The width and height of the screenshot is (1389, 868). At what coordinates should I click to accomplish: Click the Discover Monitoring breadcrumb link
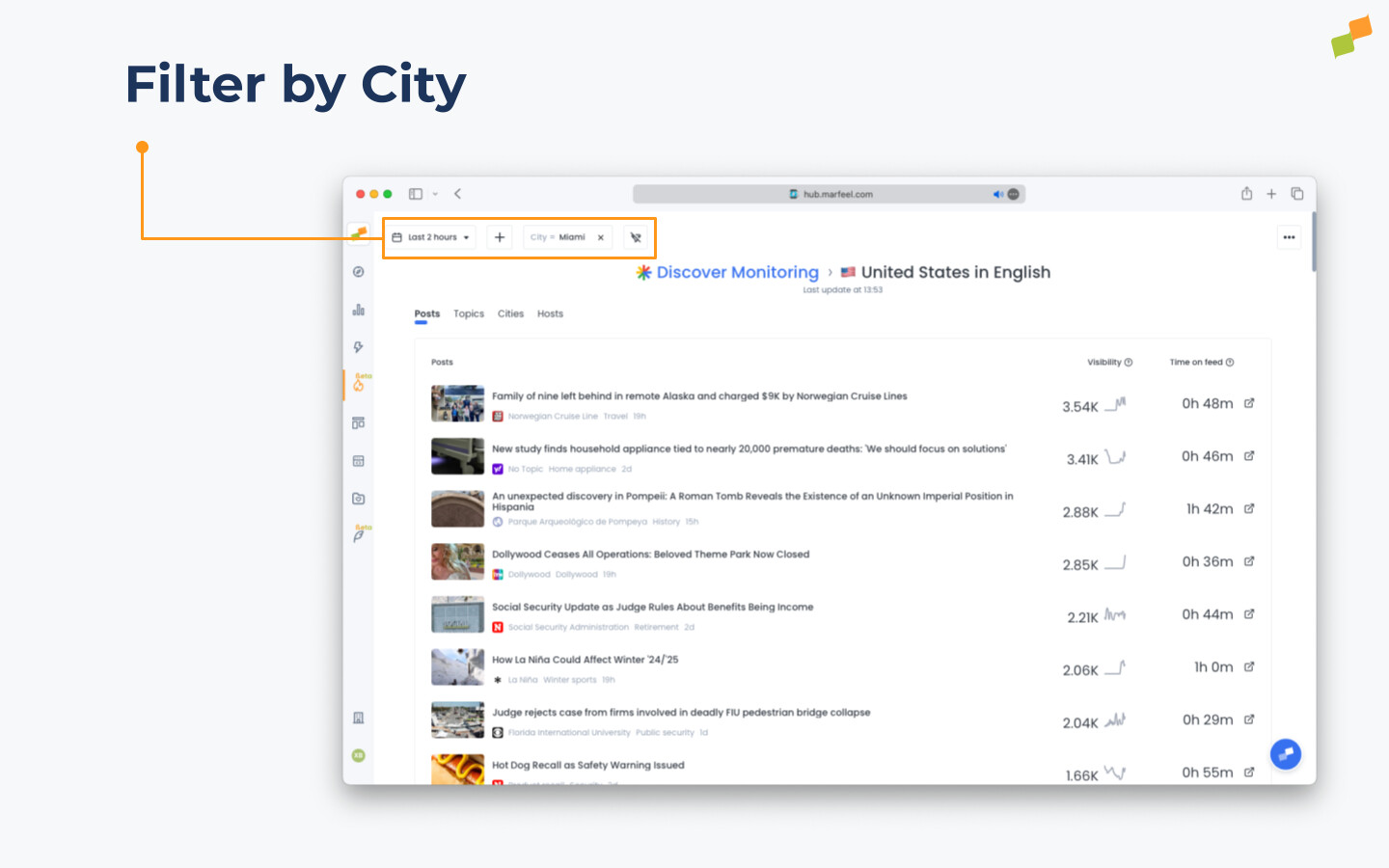click(x=736, y=272)
